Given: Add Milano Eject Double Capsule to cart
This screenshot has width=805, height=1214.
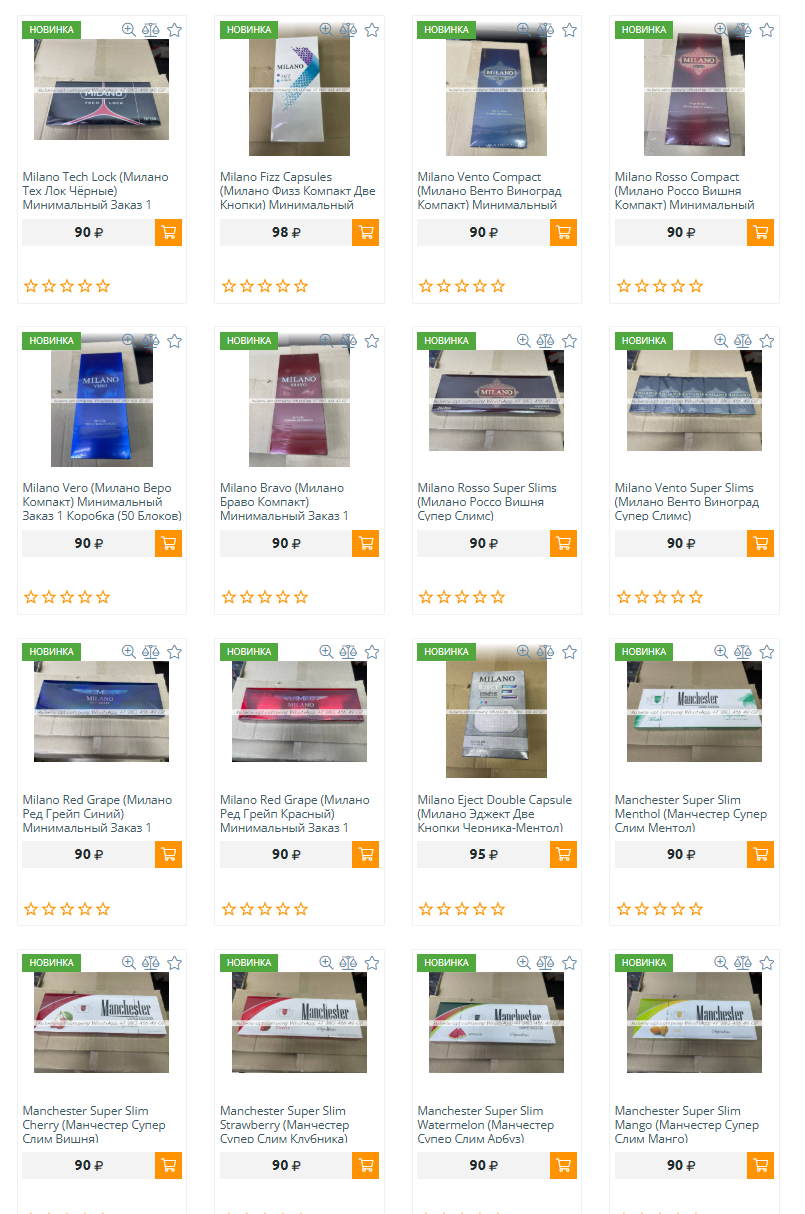Looking at the screenshot, I should [564, 854].
